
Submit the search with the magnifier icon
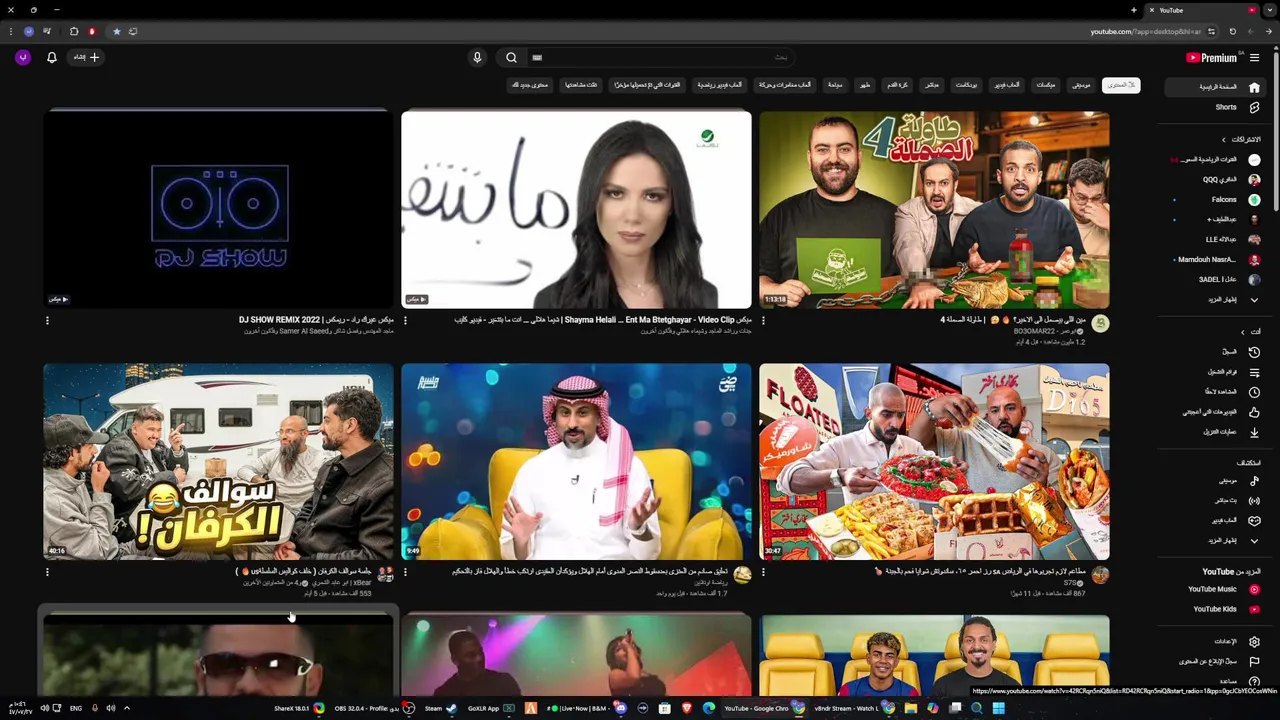click(511, 58)
